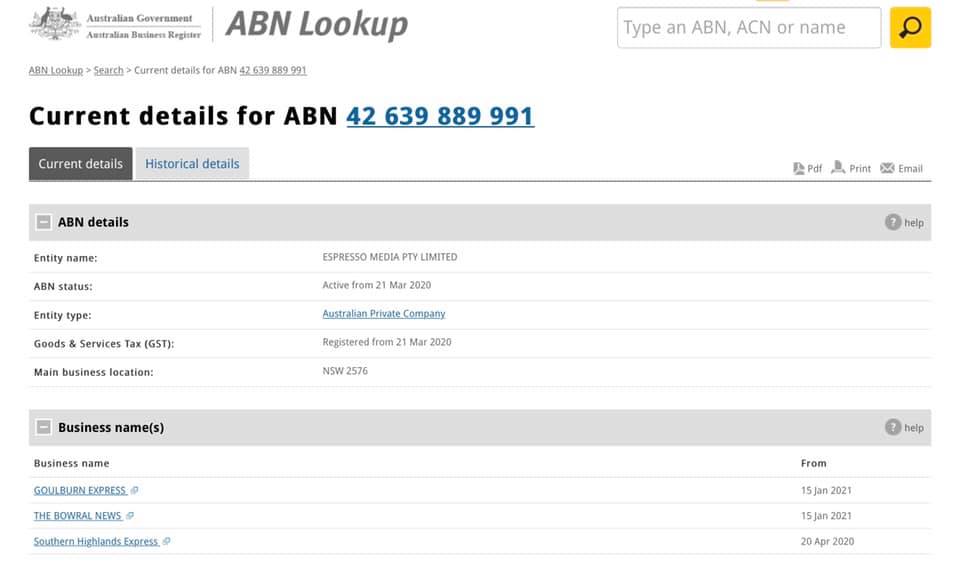Click the 'Business name' column header
The height and width of the screenshot is (564, 960).
tap(72, 464)
